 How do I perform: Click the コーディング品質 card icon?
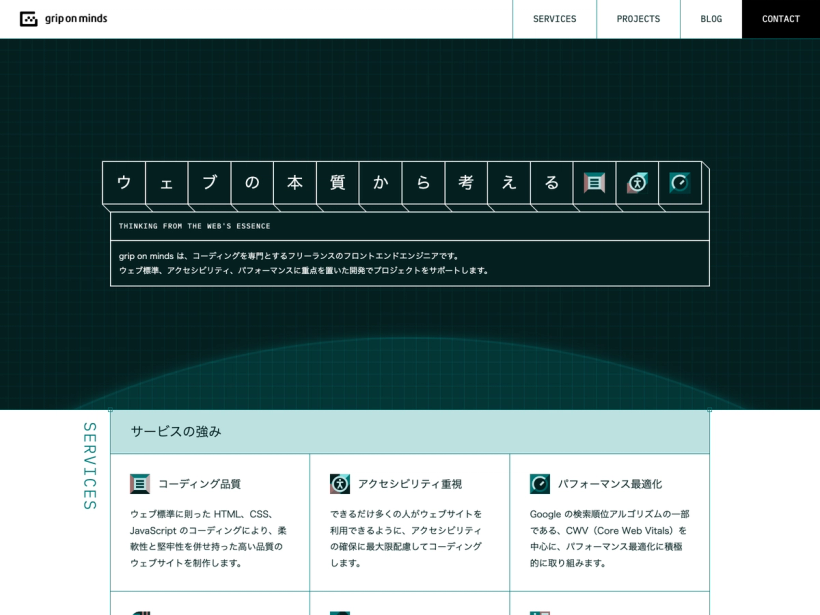[140, 484]
